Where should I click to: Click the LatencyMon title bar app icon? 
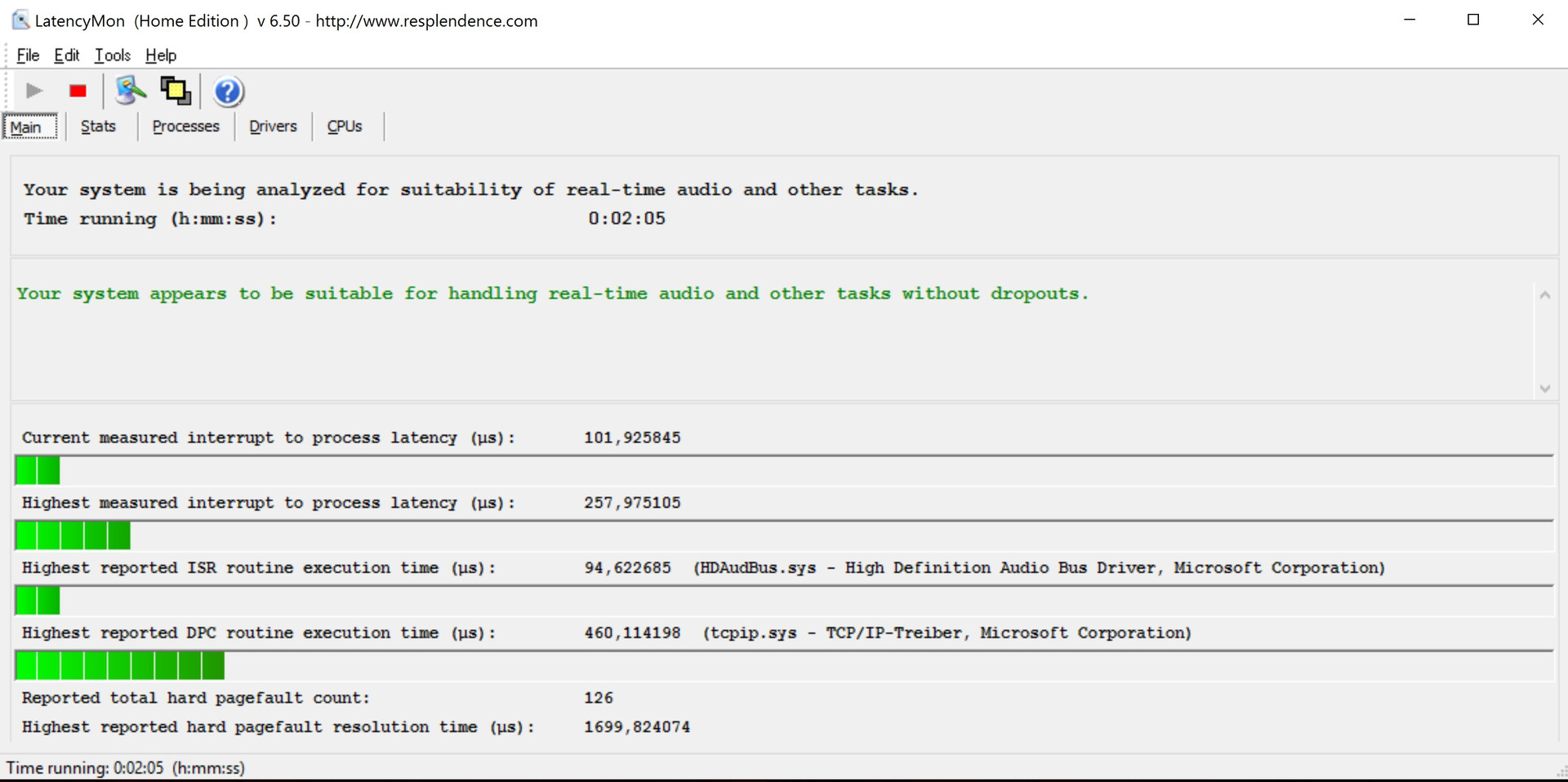pos(20,20)
